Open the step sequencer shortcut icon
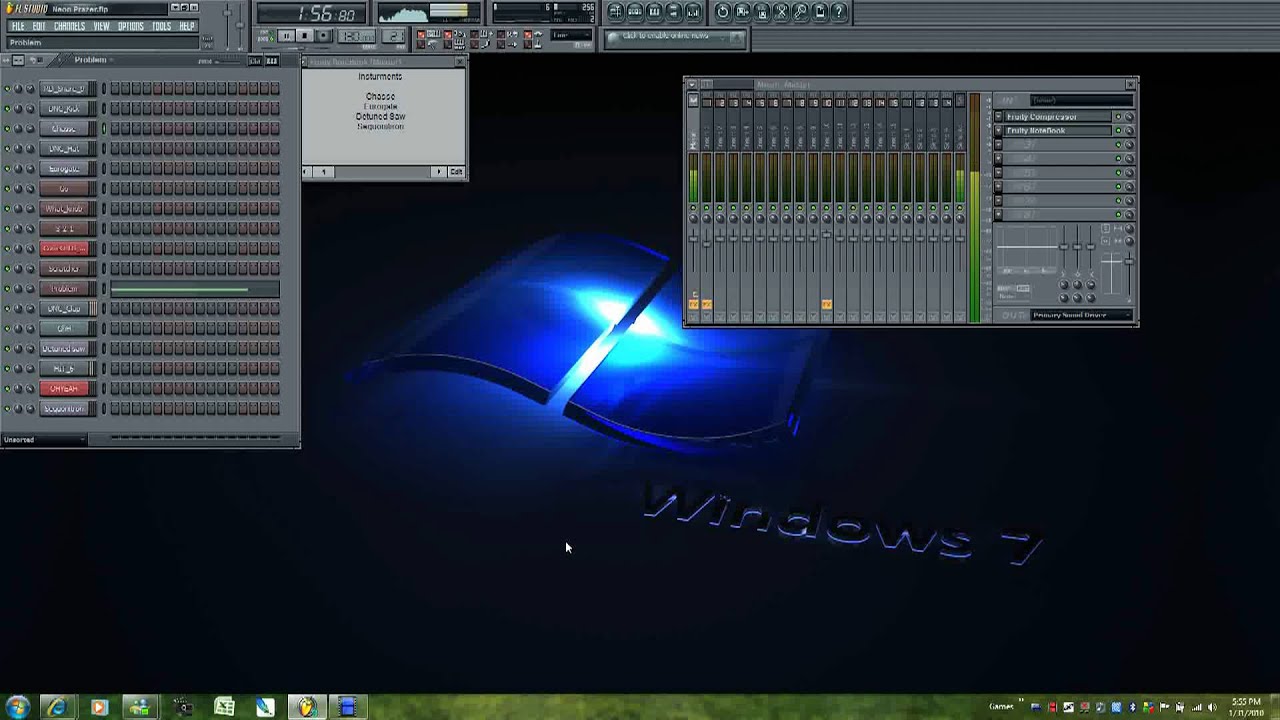 click(635, 12)
